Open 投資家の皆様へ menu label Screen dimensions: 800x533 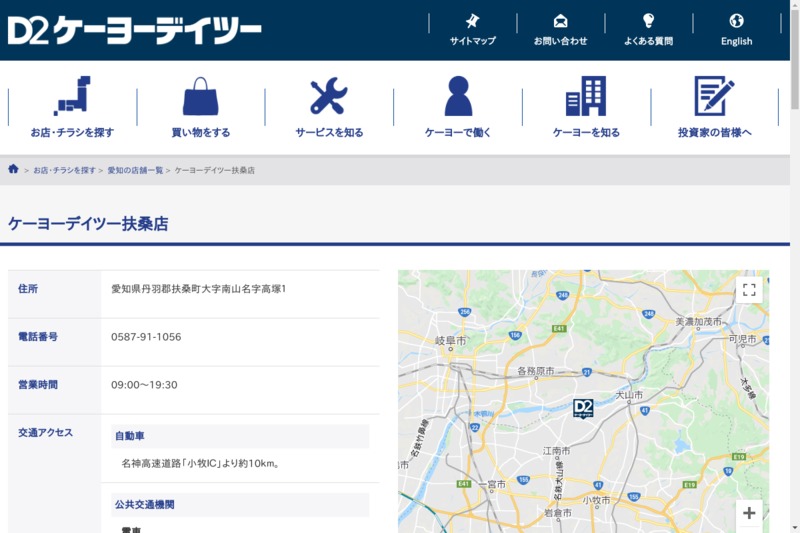click(x=714, y=133)
